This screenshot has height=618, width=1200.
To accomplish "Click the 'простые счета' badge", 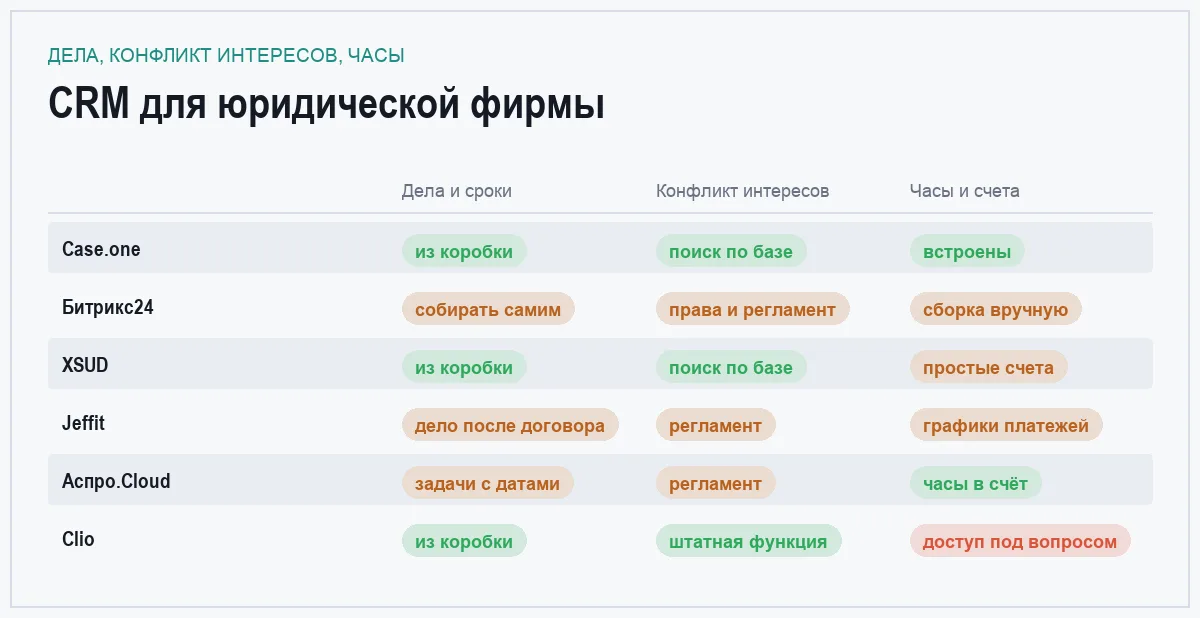I will tap(989, 367).
